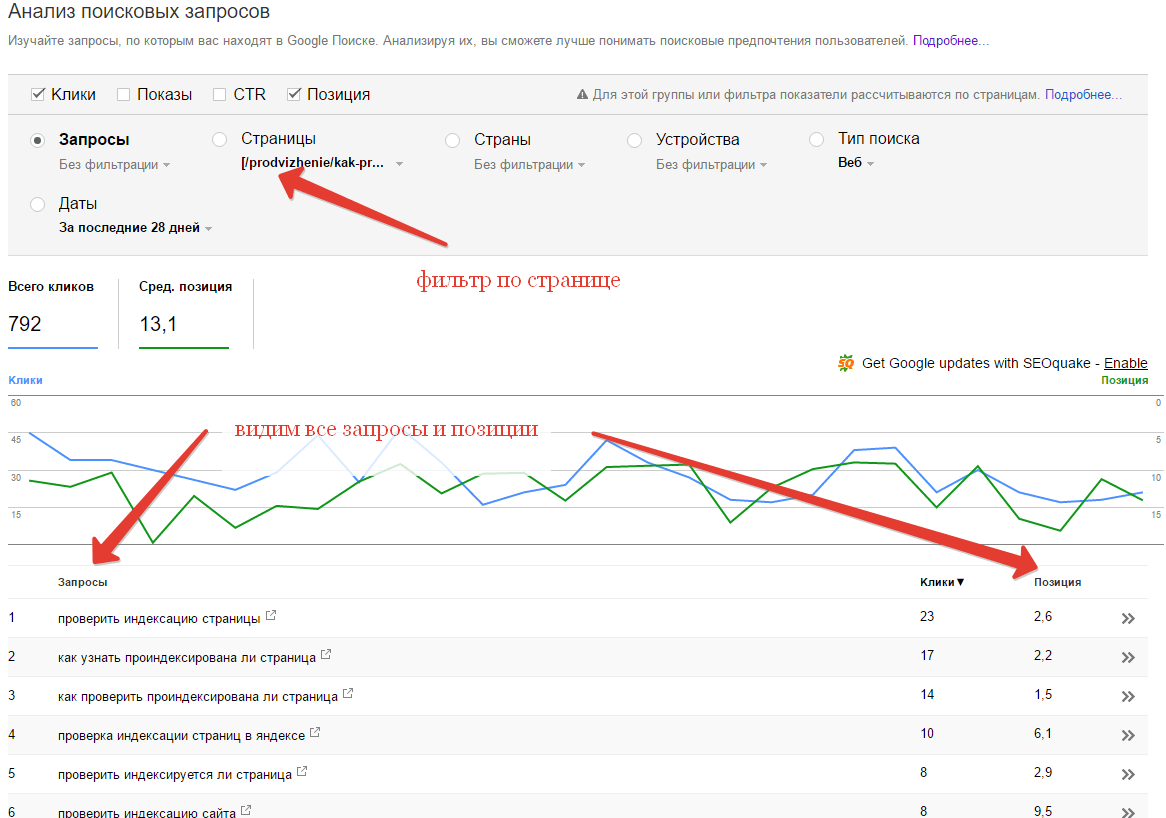Screen dimensions: 1166x818
Task: Click position value 6,1 in row 4
Action: coord(1043,733)
